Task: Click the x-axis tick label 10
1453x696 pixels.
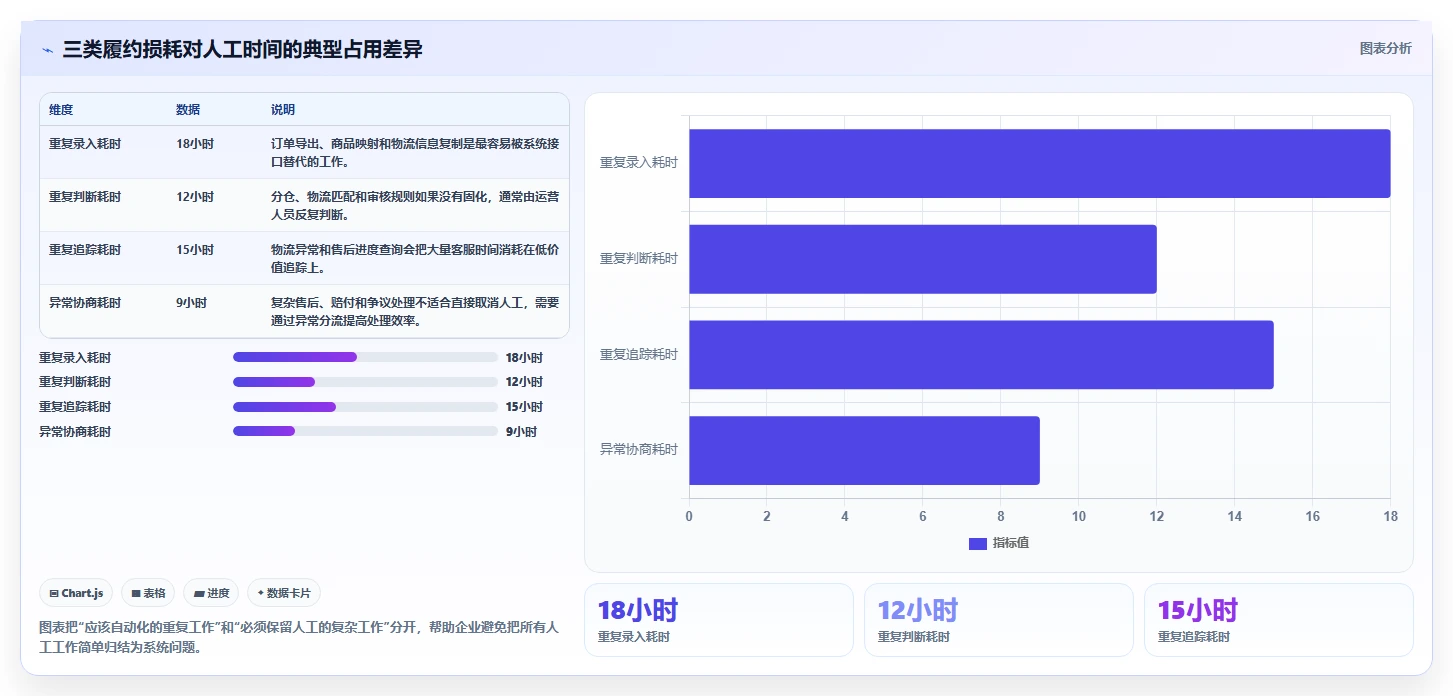Action: point(1078,517)
